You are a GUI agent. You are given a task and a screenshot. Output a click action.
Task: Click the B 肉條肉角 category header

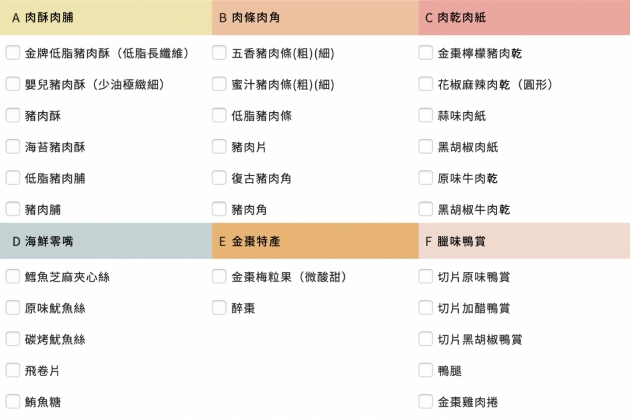pos(315,18)
